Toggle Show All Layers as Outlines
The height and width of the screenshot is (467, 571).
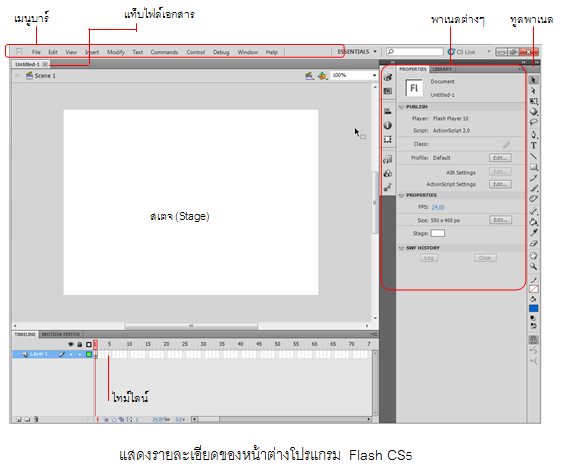click(x=88, y=344)
